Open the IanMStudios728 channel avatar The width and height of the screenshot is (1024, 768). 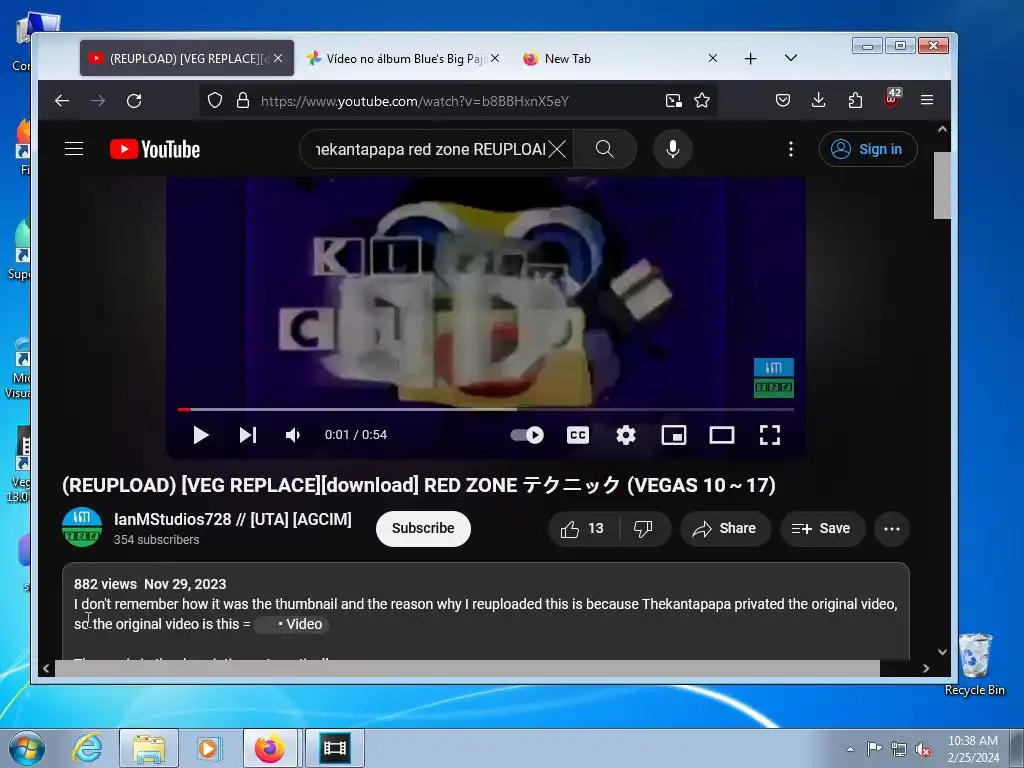[x=82, y=528]
